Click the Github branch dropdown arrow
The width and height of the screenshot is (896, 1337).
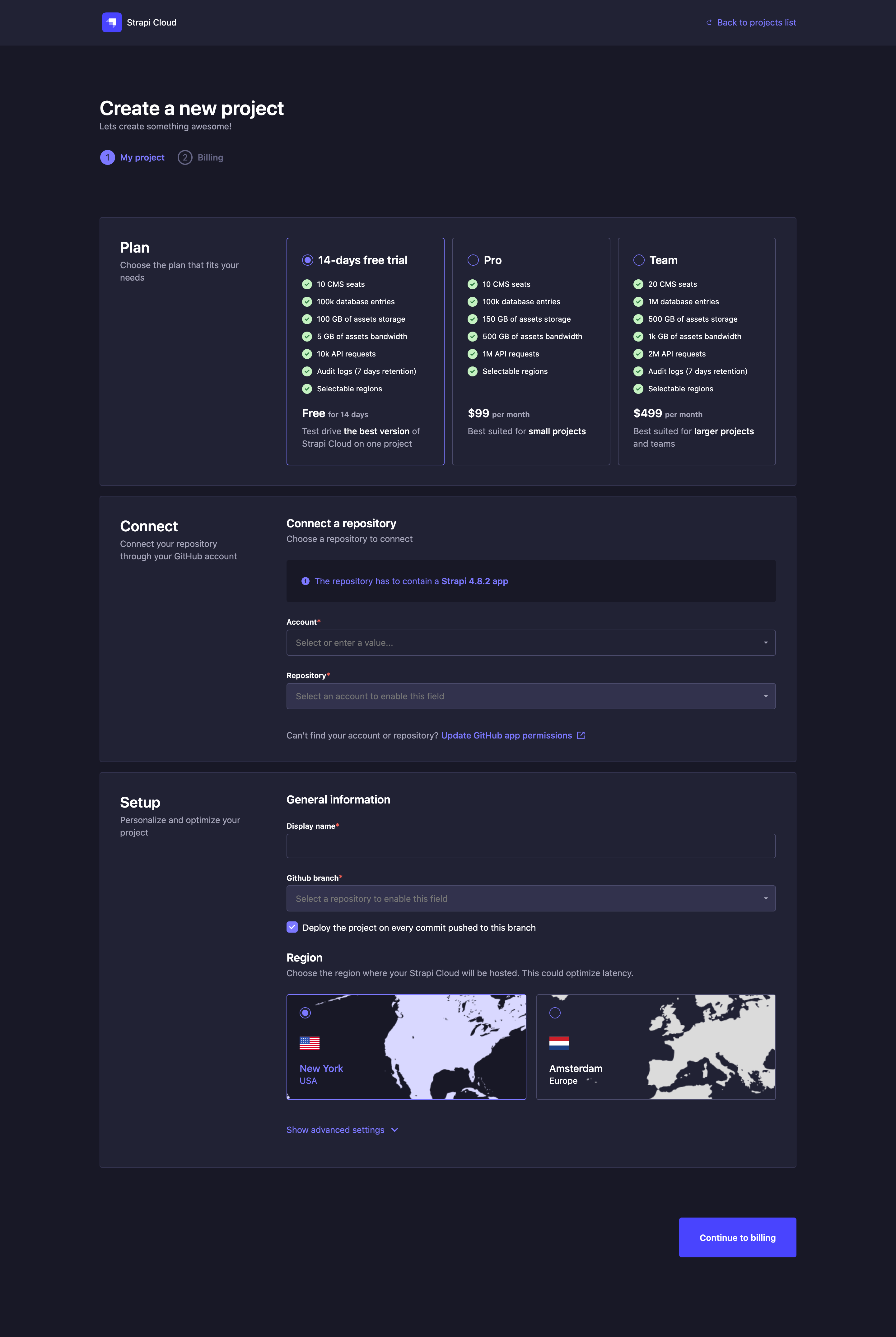pyautogui.click(x=766, y=898)
